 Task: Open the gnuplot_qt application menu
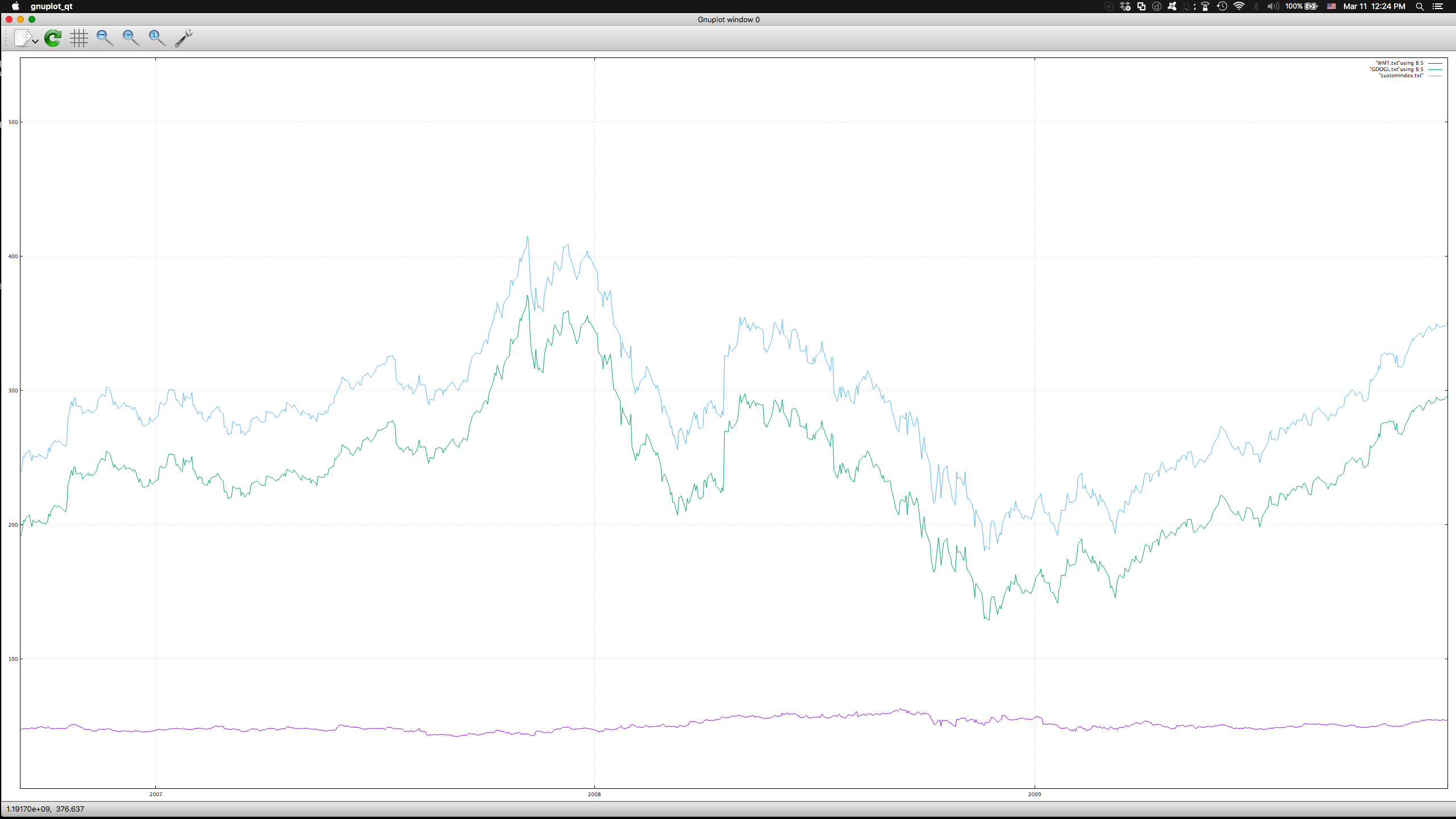(51, 6)
